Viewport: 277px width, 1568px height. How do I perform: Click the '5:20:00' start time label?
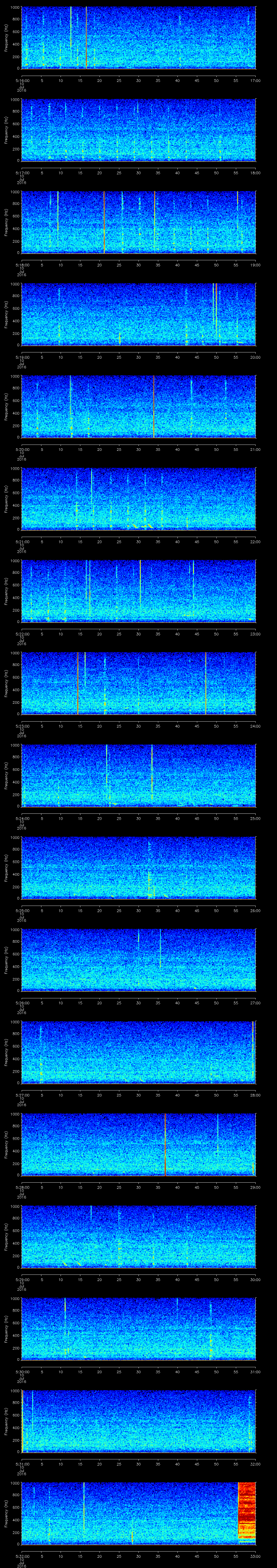(22, 449)
